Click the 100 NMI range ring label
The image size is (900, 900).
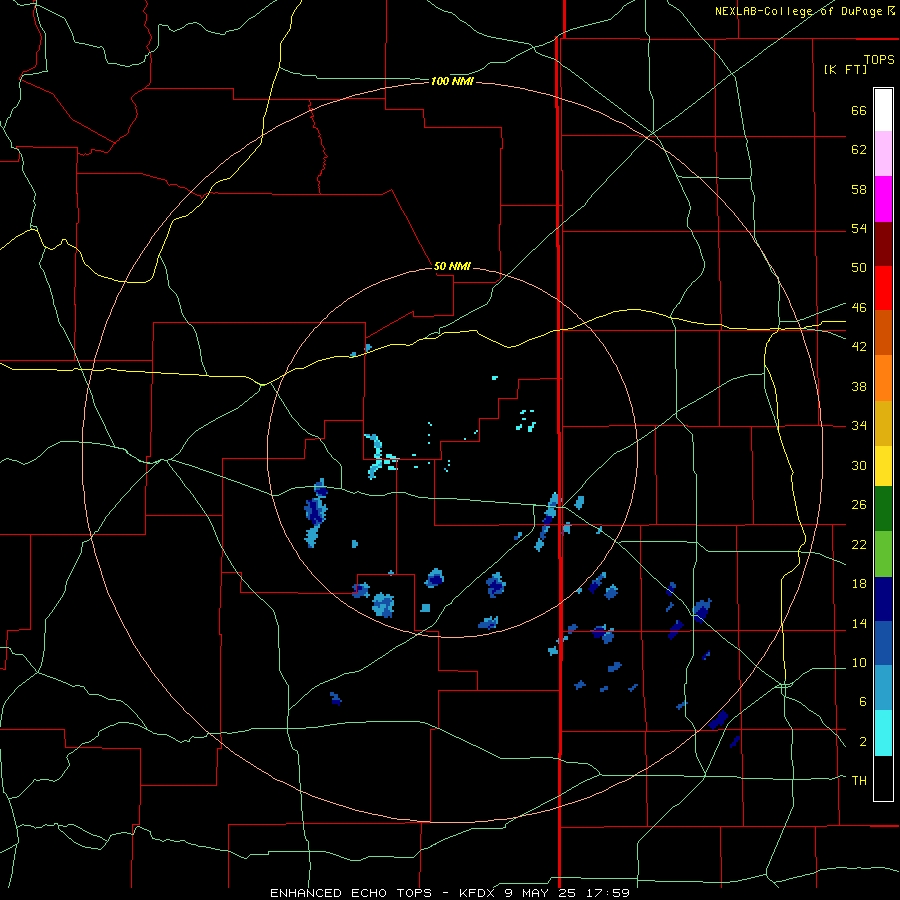(x=452, y=82)
